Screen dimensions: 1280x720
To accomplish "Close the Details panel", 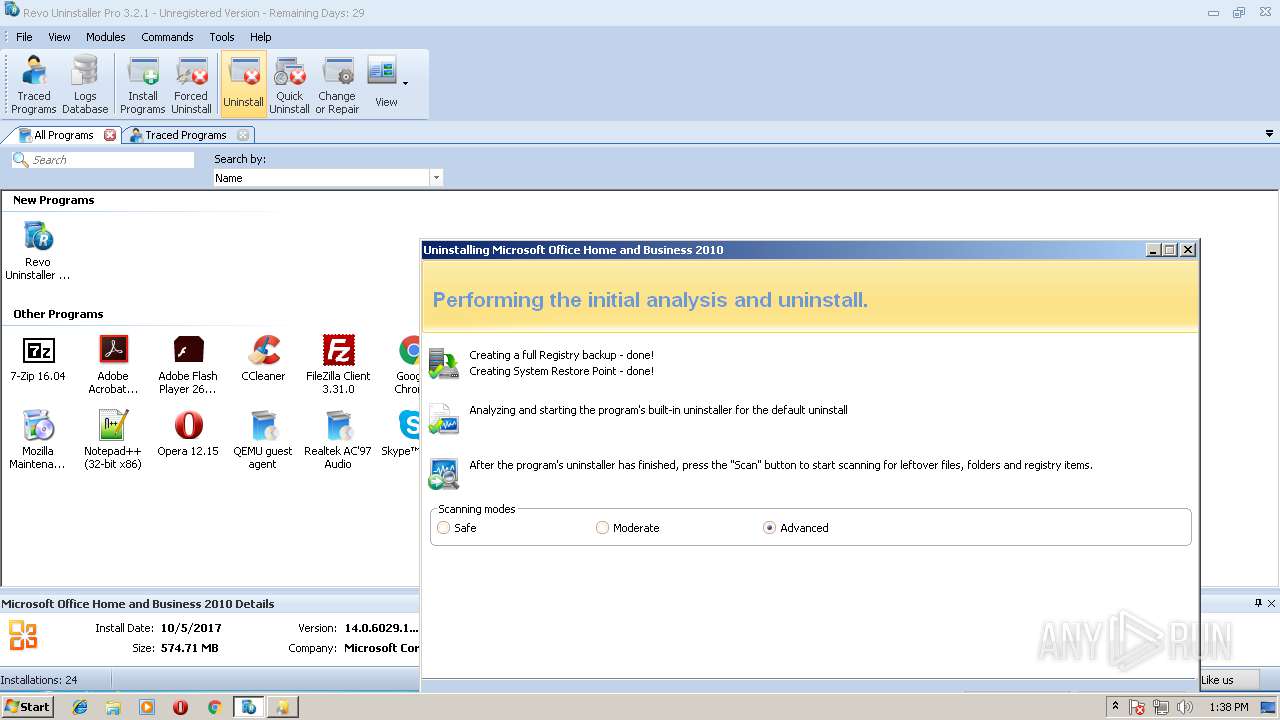I will [x=1272, y=603].
